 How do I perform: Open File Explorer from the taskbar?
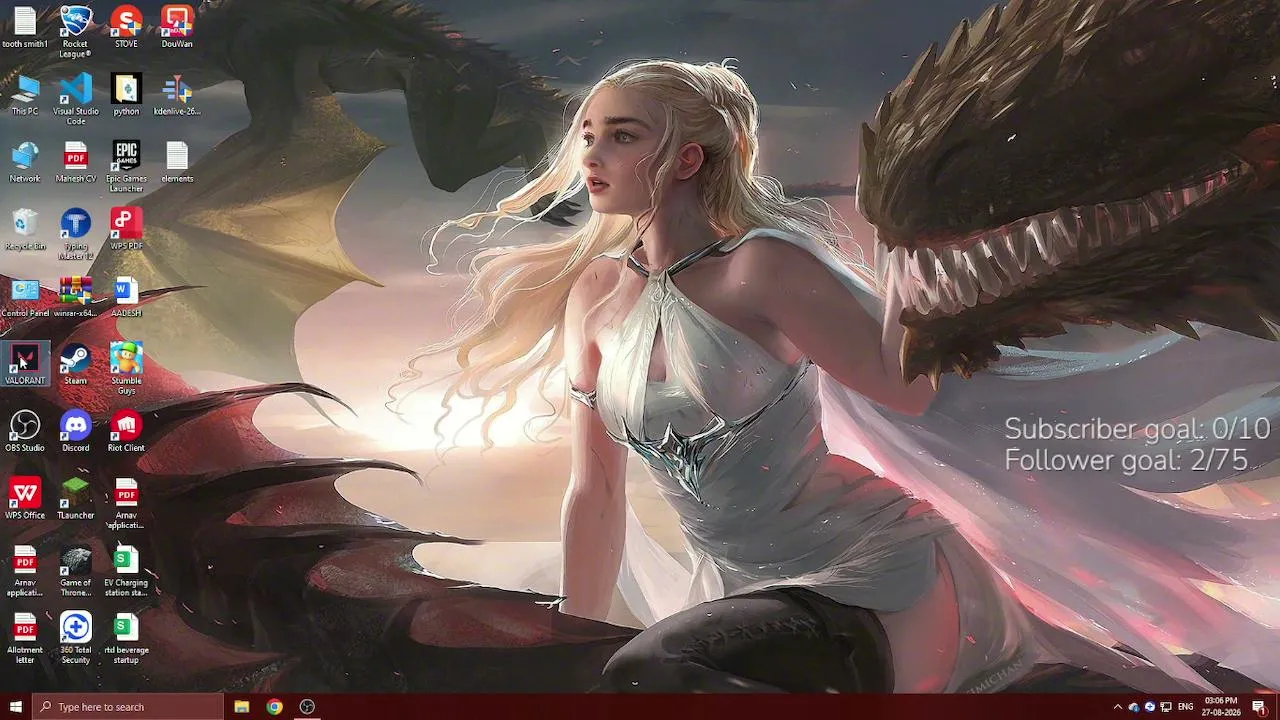[241, 707]
